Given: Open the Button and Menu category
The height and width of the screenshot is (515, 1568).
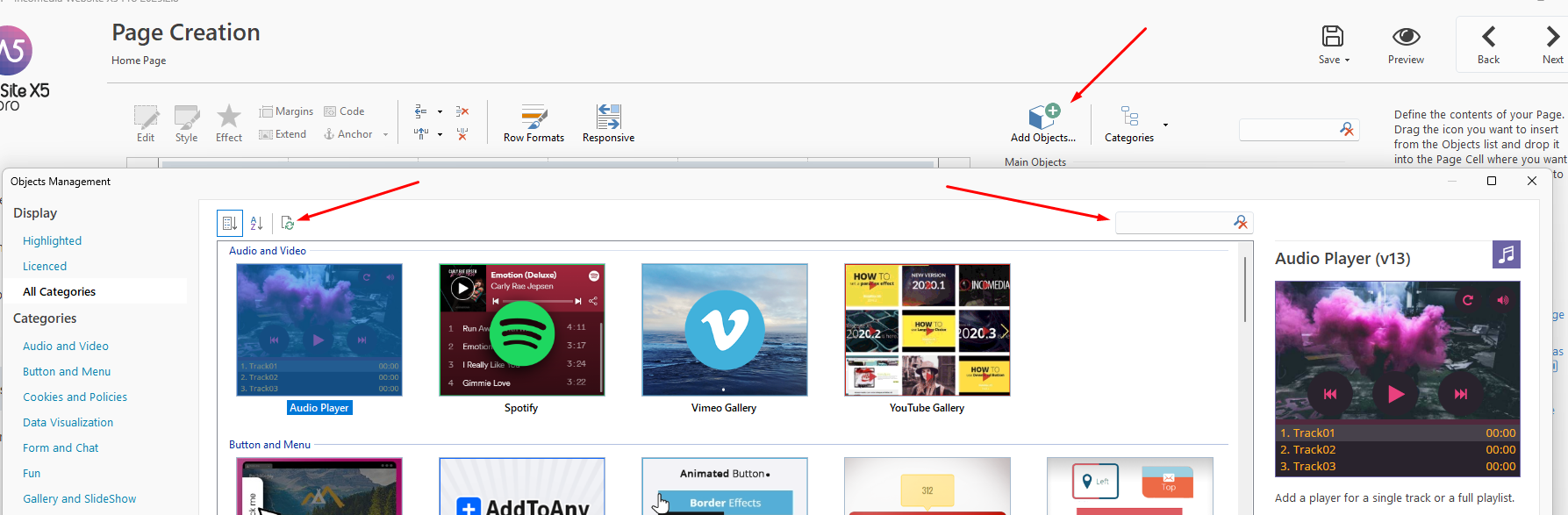Looking at the screenshot, I should click(67, 371).
